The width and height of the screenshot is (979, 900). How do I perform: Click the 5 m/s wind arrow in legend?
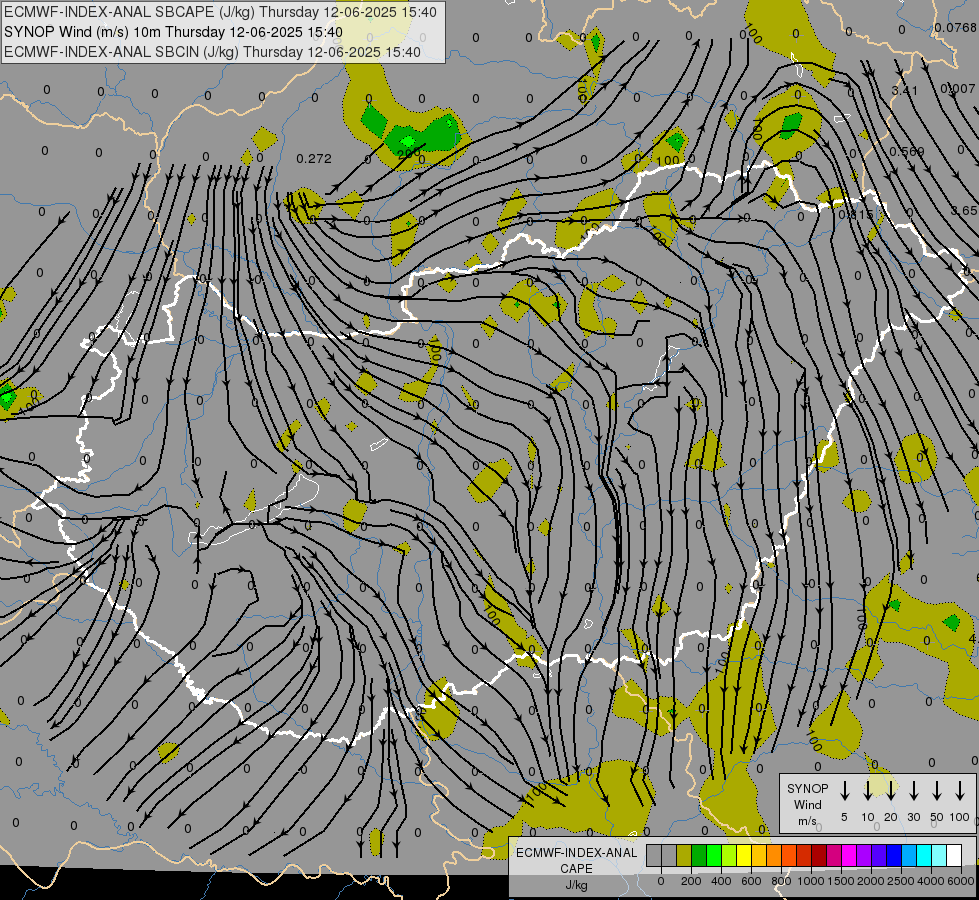(844, 791)
